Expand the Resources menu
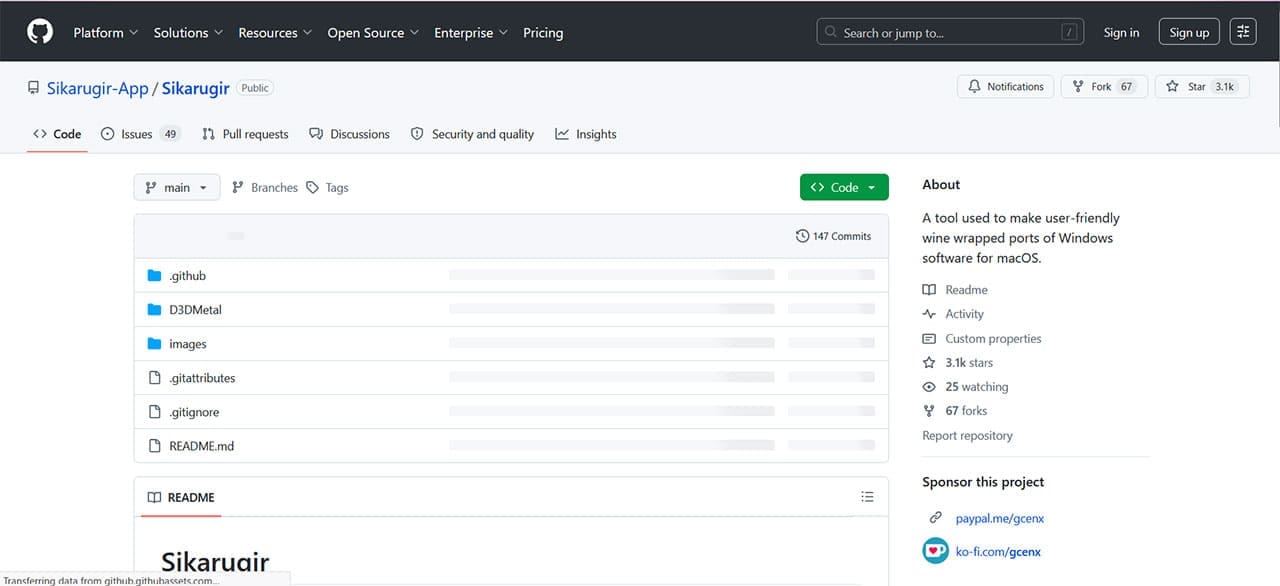The image size is (1280, 586). [x=275, y=32]
